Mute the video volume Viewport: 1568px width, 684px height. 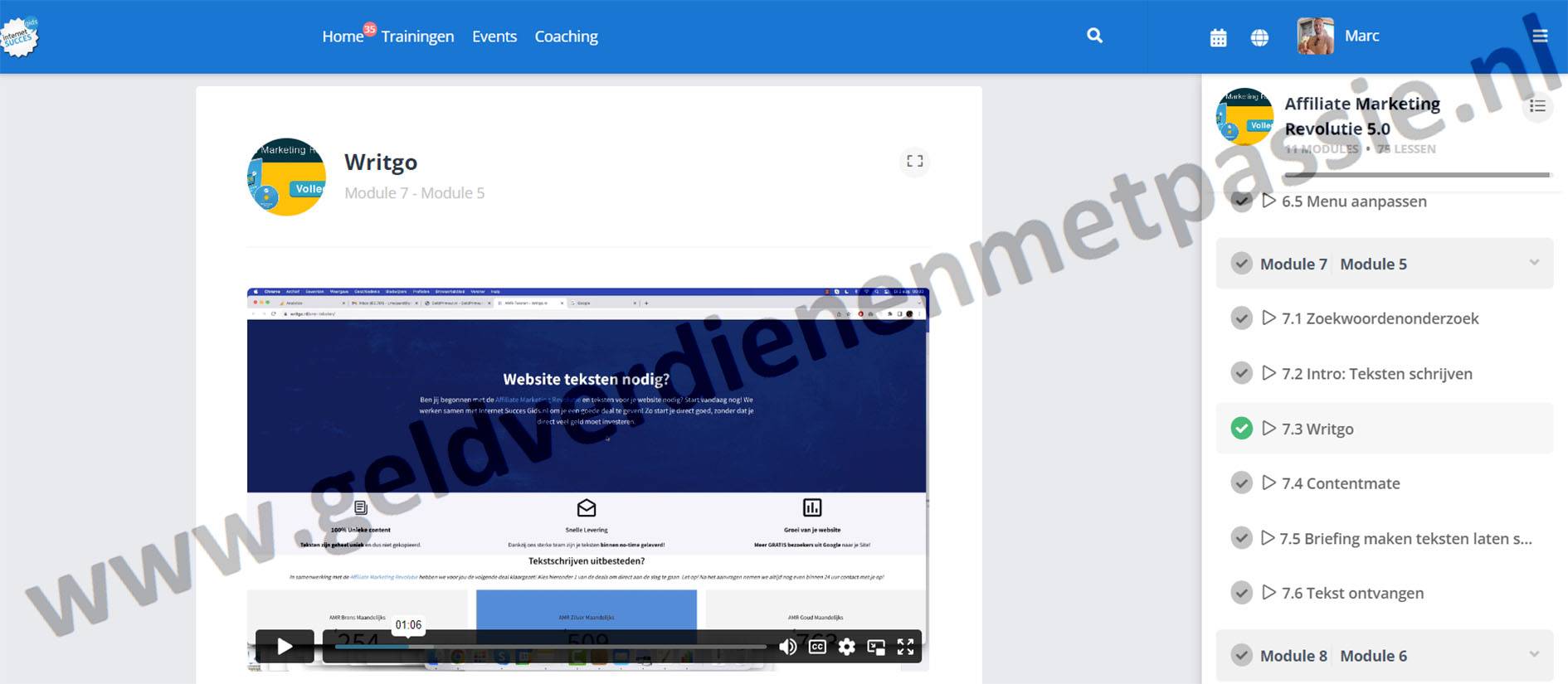point(787,647)
